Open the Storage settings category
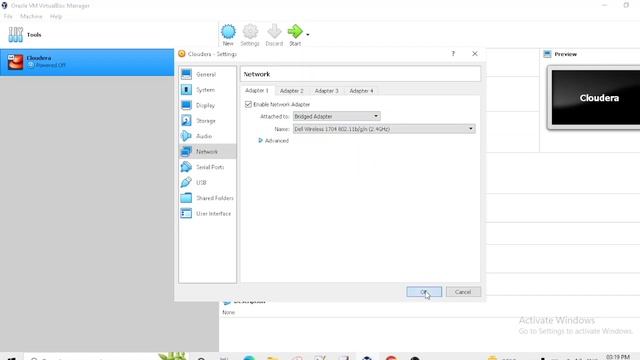 (207, 121)
